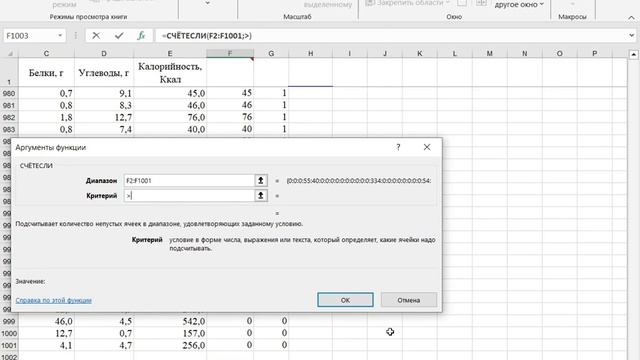Select column E header
Screen dimensions: 640x360
(170, 53)
